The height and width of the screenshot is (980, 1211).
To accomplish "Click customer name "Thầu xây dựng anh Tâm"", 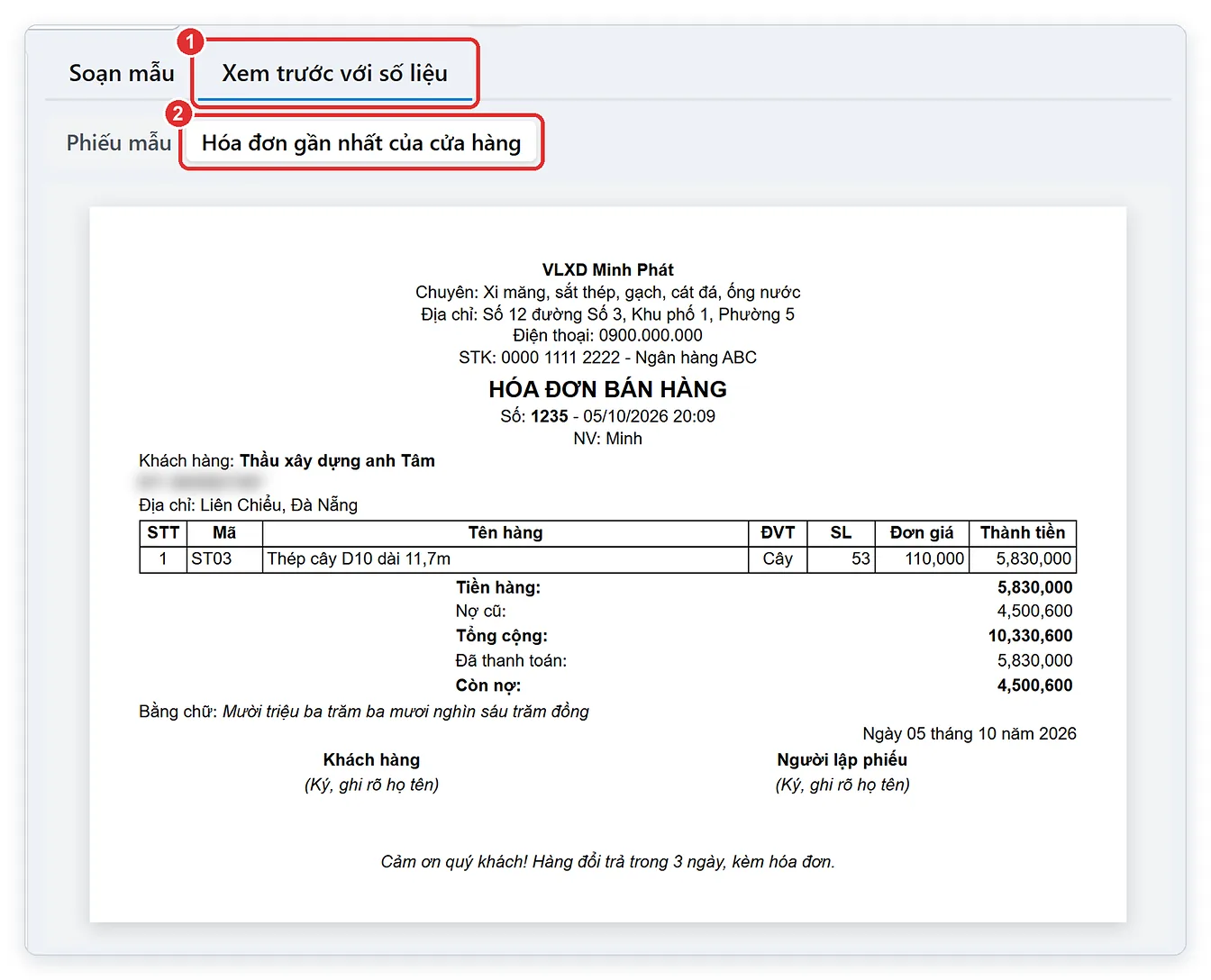I will 337,461.
